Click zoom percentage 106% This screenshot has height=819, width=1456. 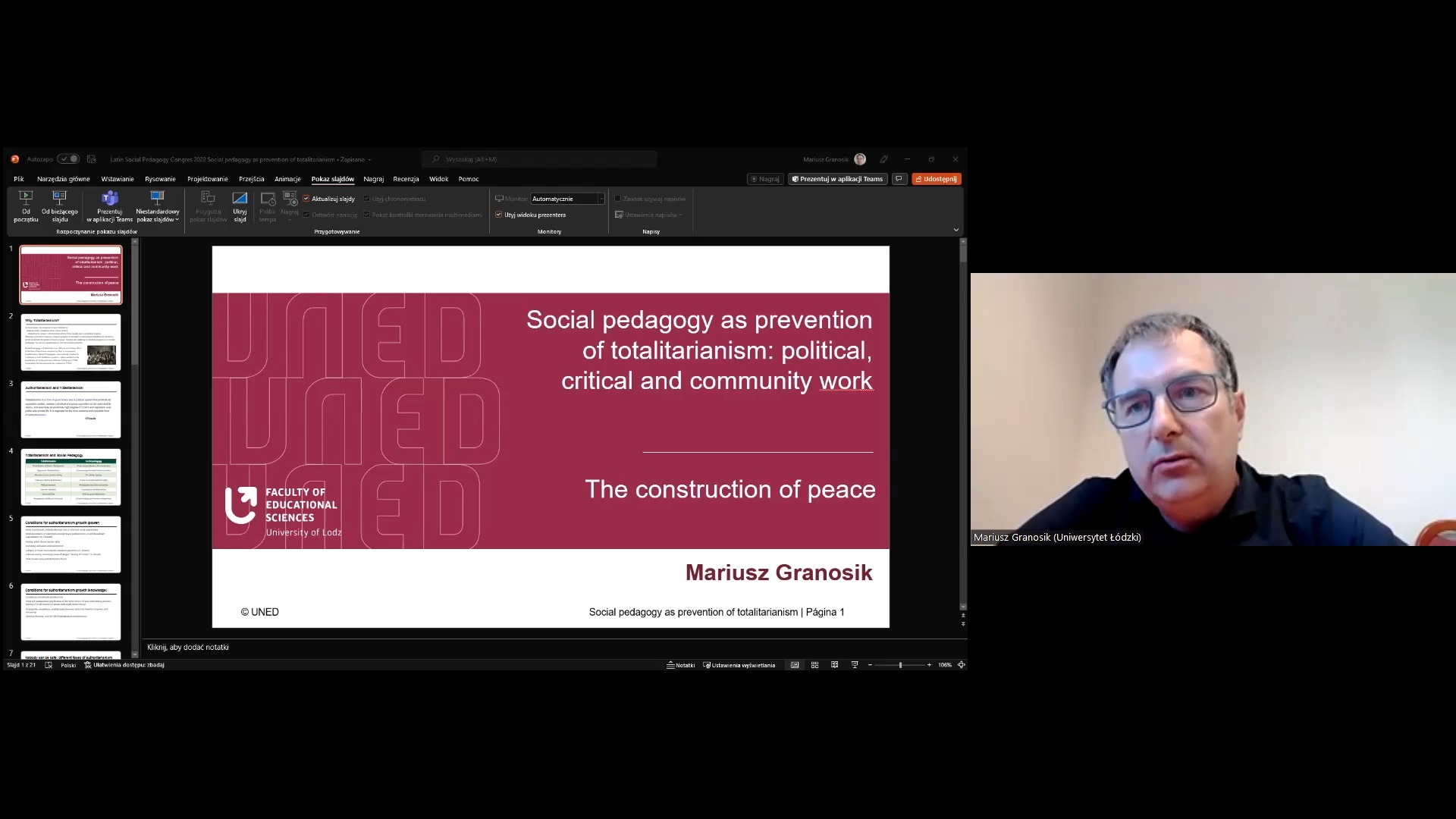click(944, 665)
